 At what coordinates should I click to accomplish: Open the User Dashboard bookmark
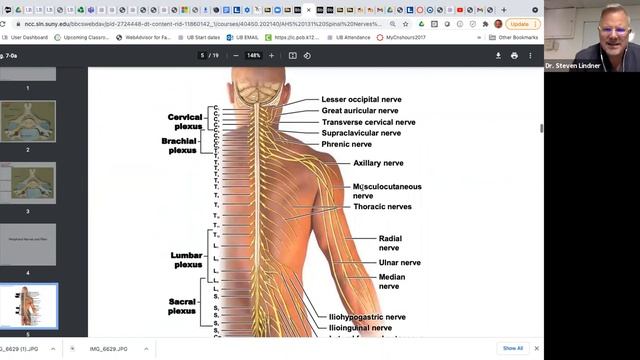point(25,37)
